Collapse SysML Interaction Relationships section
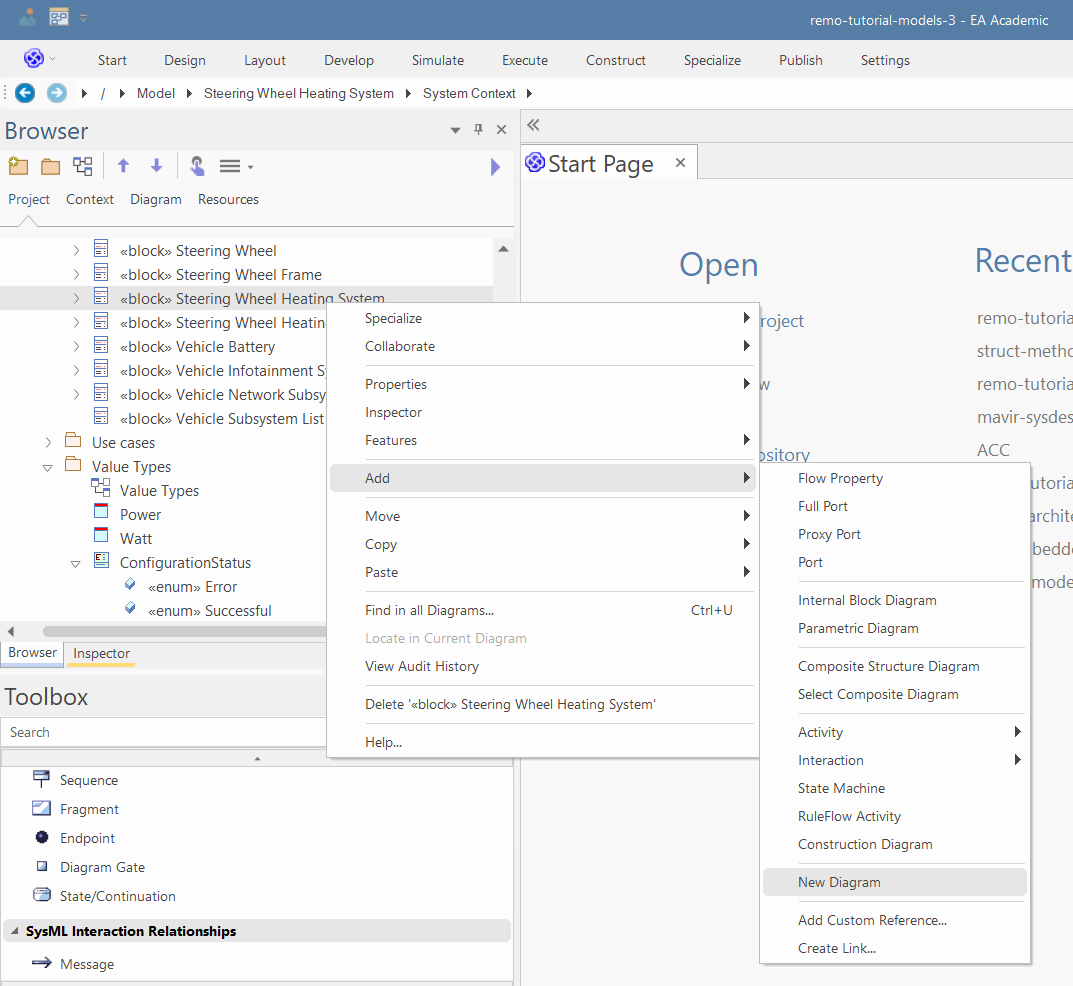The image size is (1073, 986). 15,931
